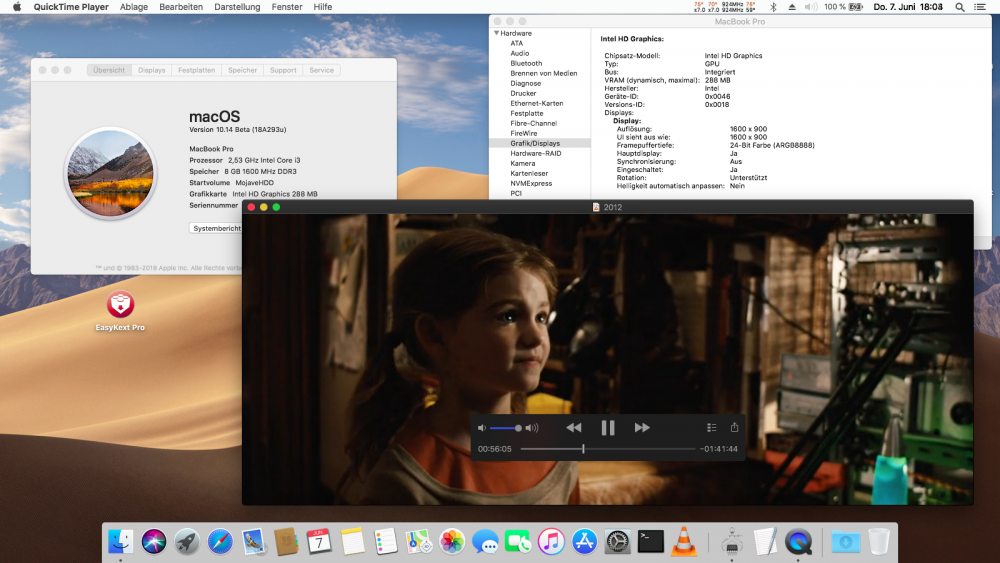Open VLC from the Dock
The image size is (1000, 563).
tap(684, 542)
